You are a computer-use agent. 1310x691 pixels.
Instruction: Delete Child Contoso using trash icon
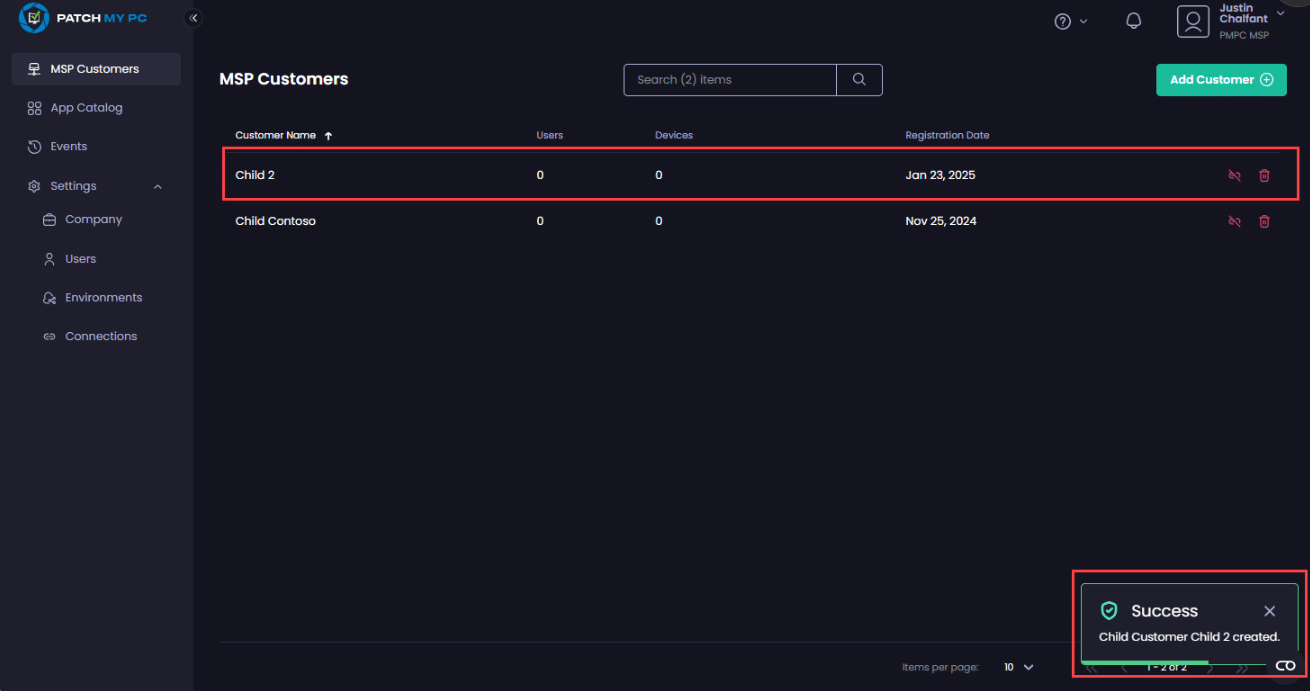click(x=1264, y=222)
